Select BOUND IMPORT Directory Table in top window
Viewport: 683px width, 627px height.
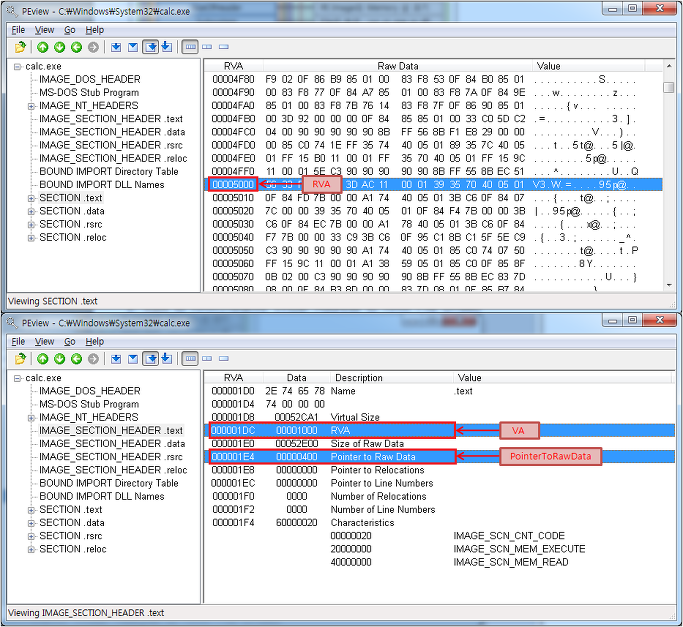[109, 172]
